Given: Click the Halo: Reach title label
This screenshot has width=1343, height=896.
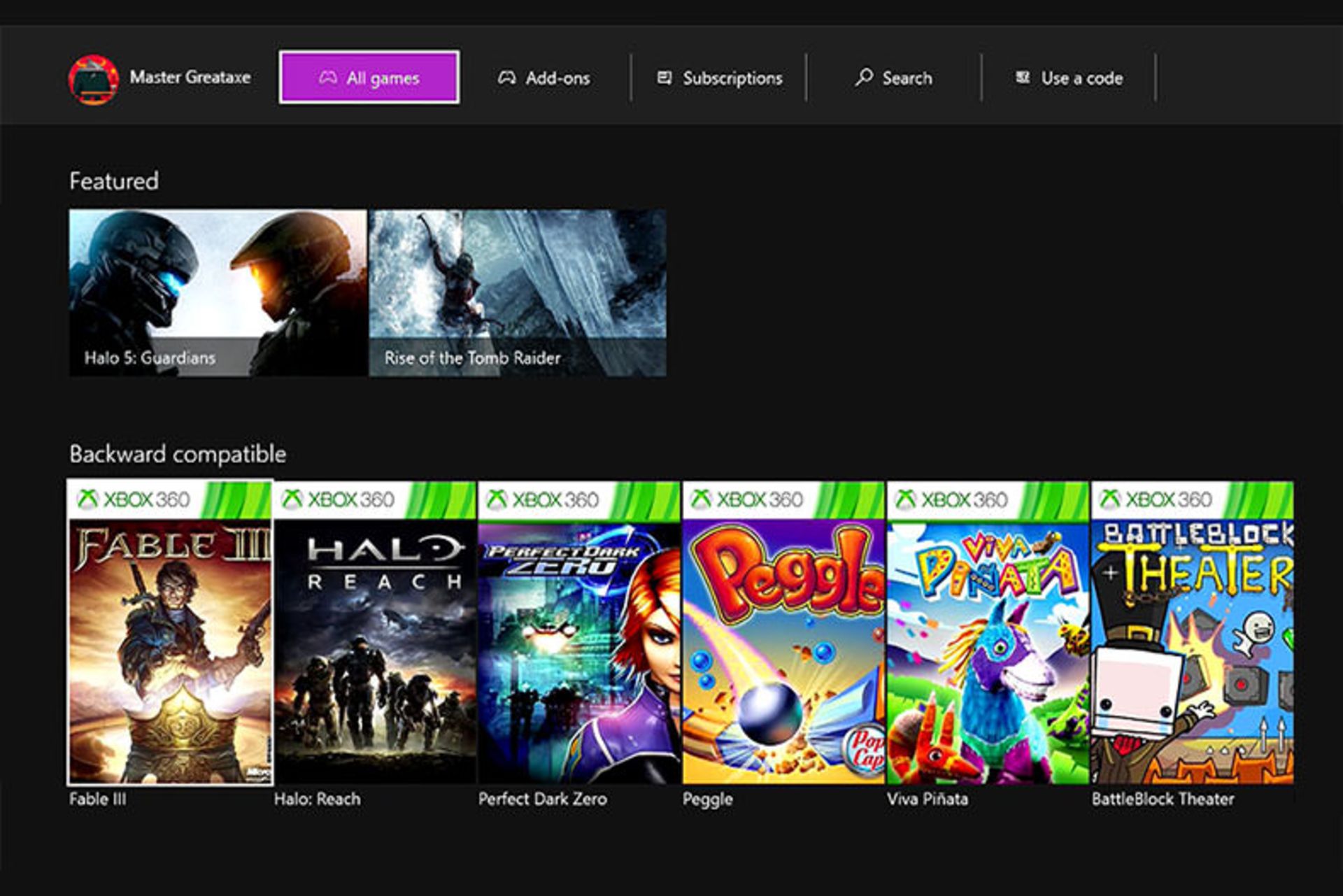Looking at the screenshot, I should pyautogui.click(x=318, y=799).
